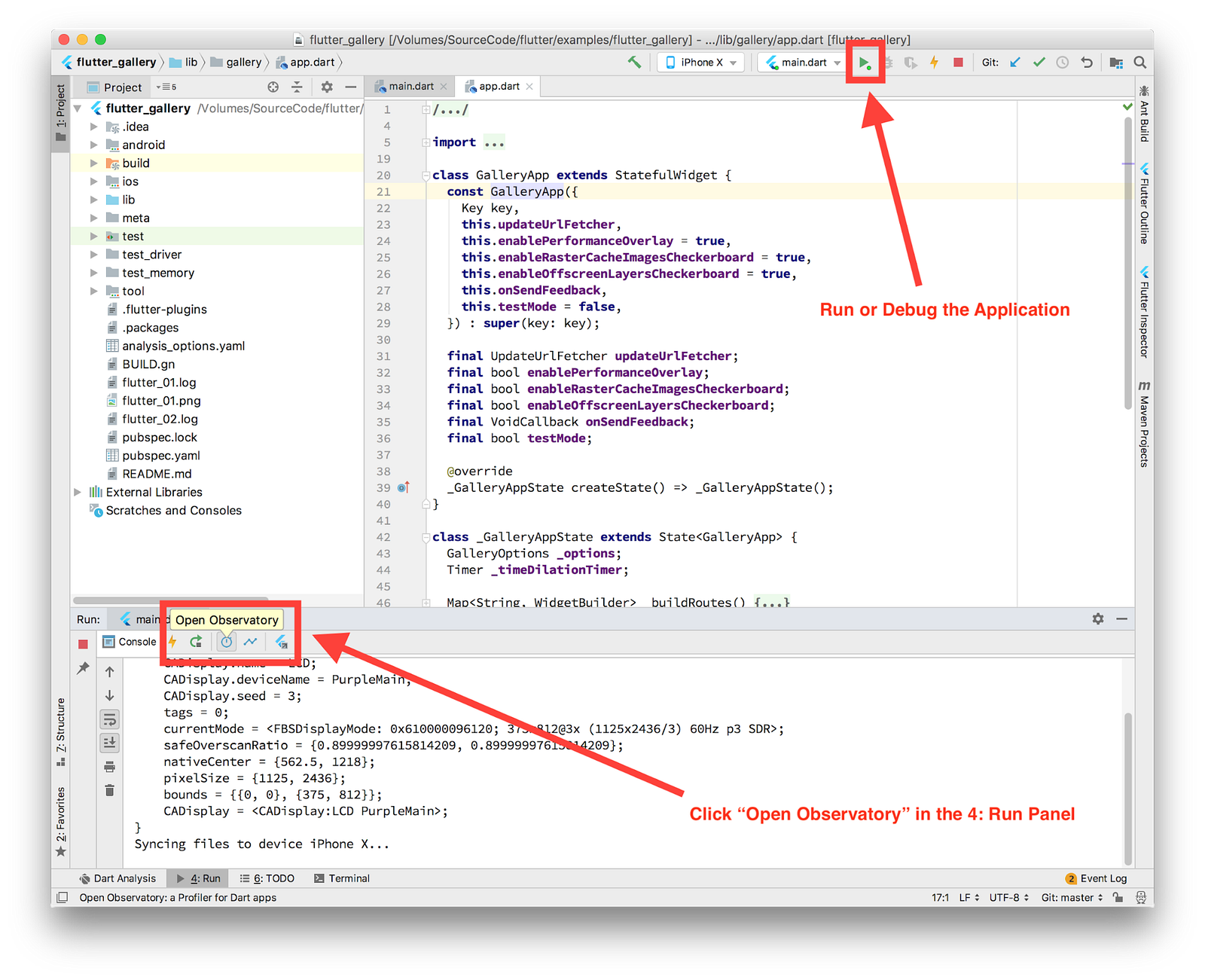This screenshot has width=1205, height=980.
Task: Toggle the Ant Build side panel
Action: click(1144, 114)
